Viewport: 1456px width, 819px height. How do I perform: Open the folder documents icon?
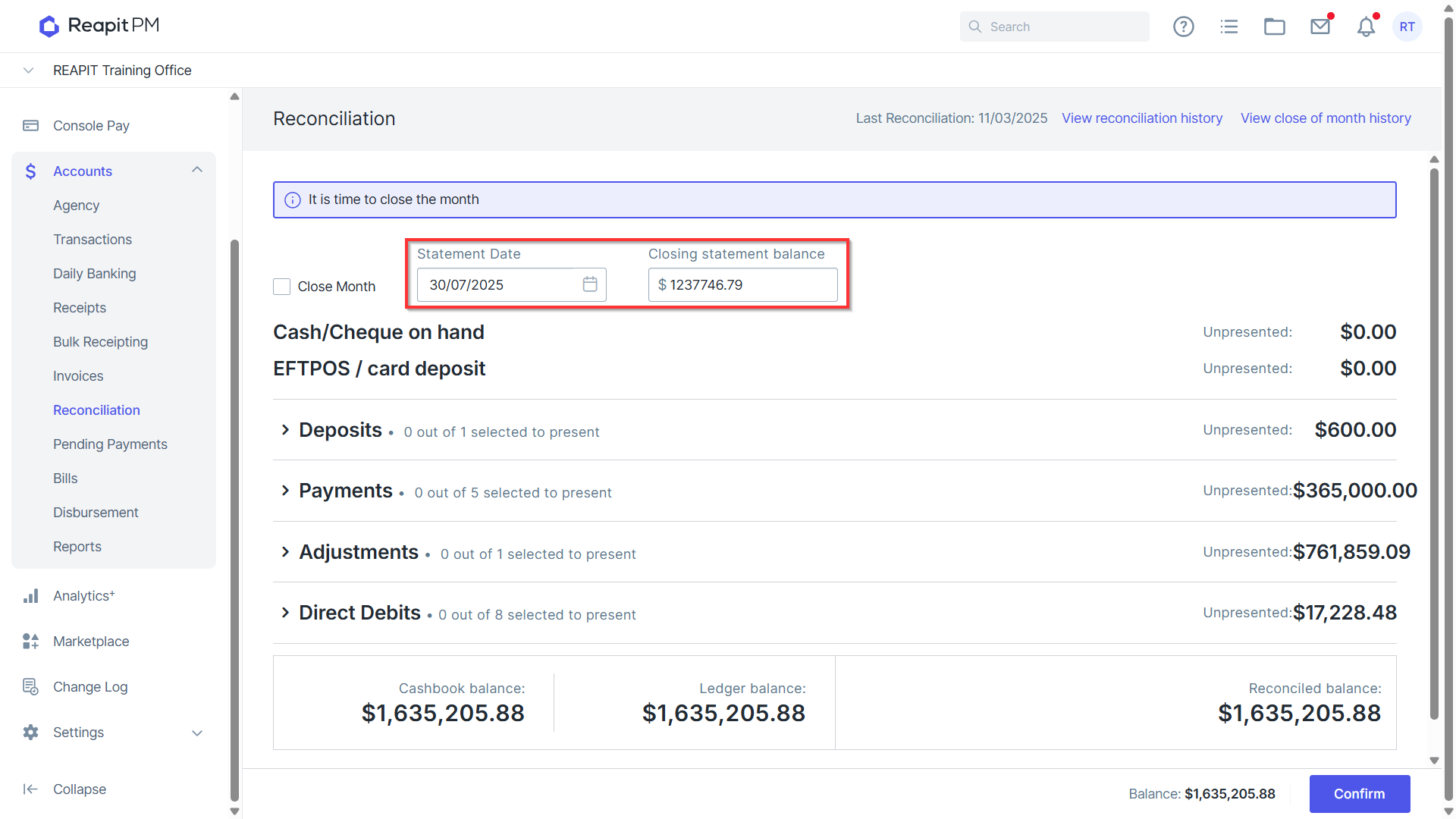click(x=1274, y=27)
